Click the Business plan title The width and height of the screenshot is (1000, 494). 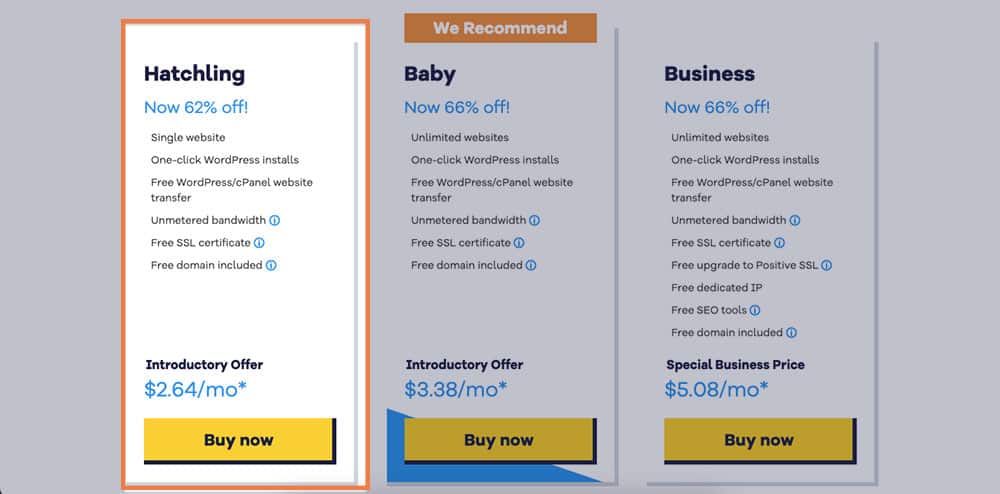(x=710, y=74)
